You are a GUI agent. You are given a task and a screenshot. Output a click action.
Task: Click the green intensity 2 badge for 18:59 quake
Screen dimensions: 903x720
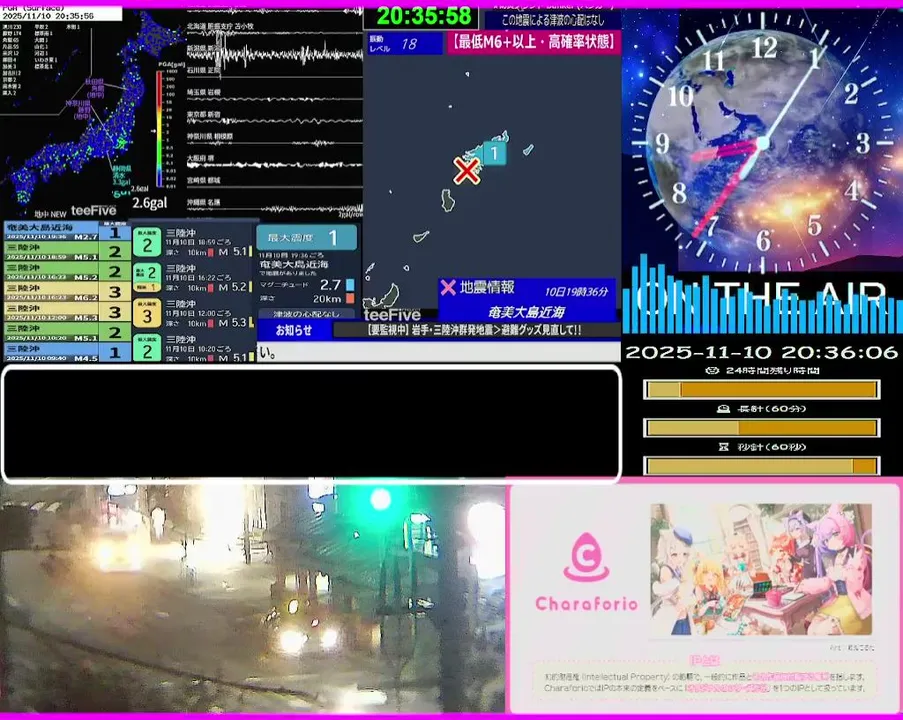coord(147,242)
